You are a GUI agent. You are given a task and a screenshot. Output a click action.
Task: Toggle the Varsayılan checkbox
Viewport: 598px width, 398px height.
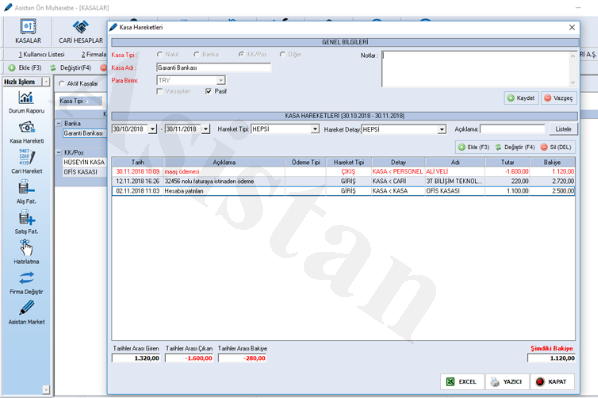click(x=160, y=91)
